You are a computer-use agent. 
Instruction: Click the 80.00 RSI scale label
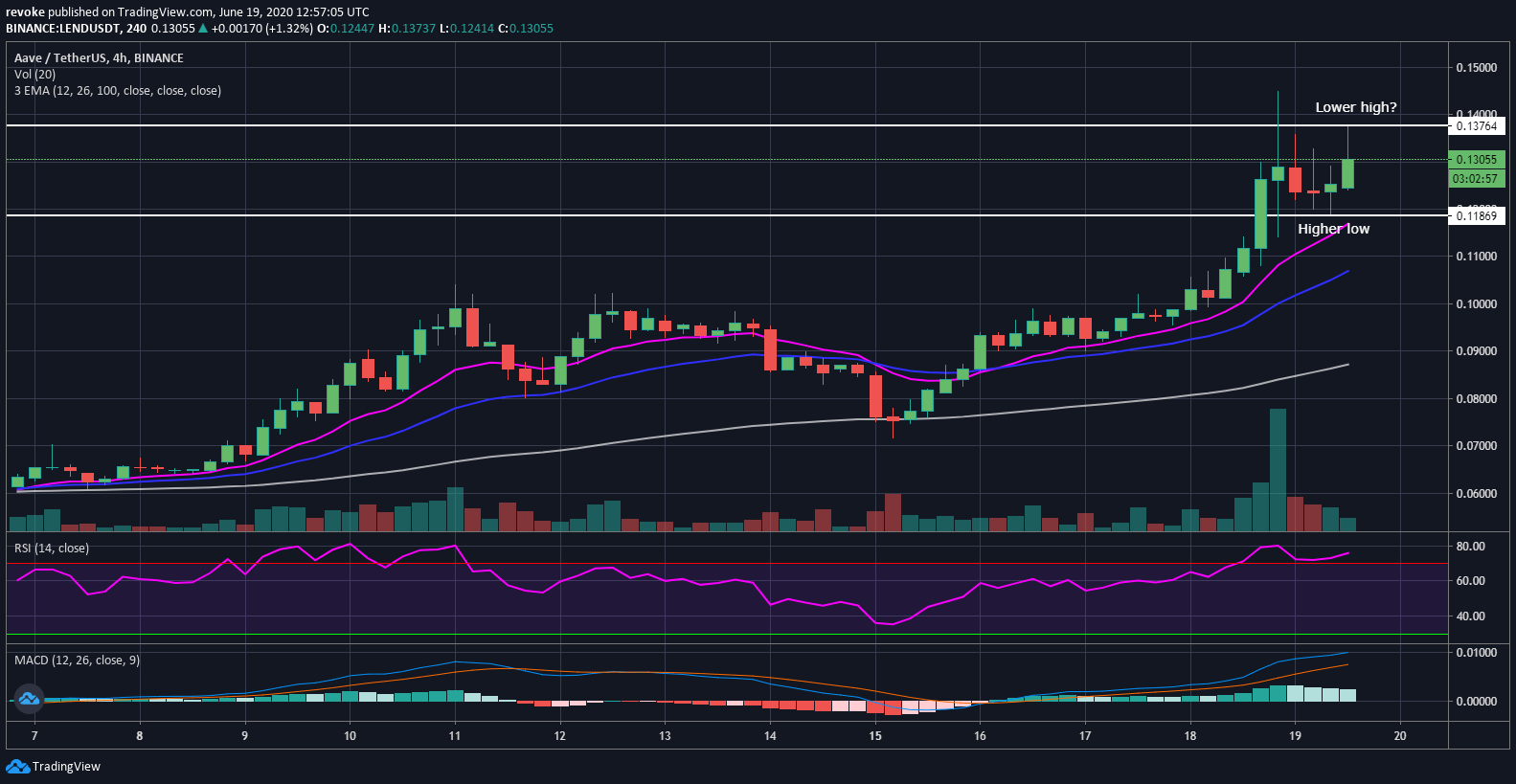click(x=1470, y=547)
